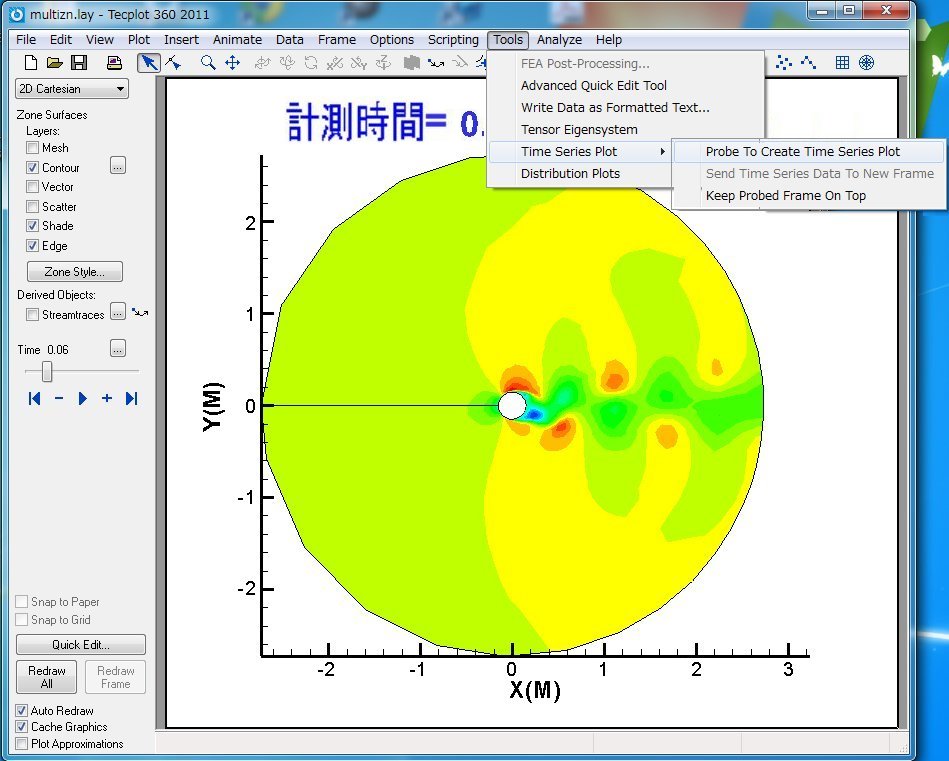Click the Open file folder icon
The image size is (949, 761).
[54, 62]
